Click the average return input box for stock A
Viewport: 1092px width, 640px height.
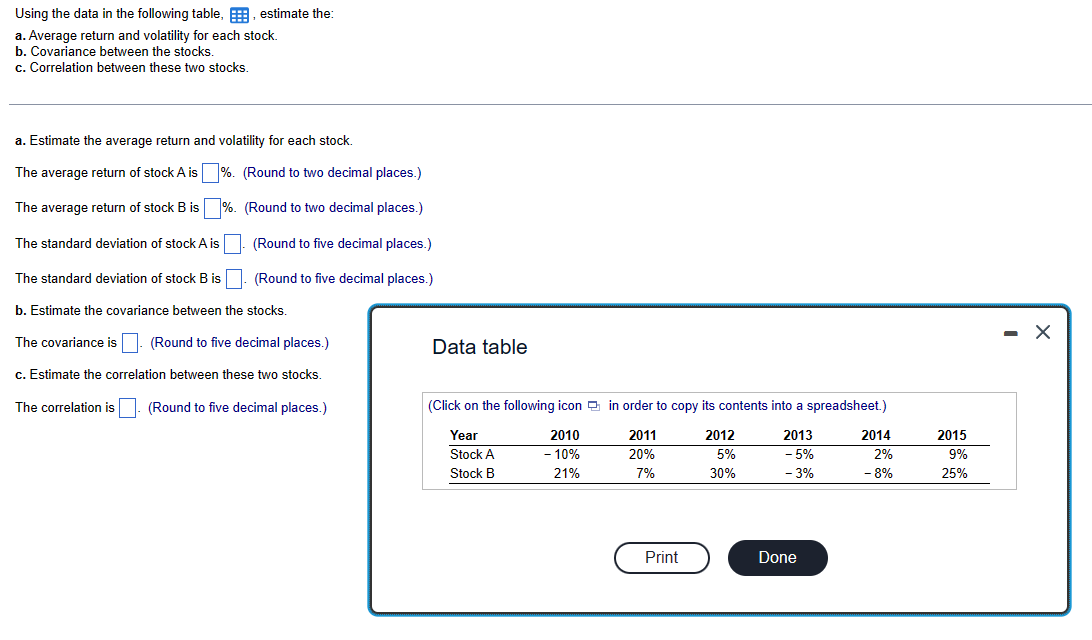210,172
